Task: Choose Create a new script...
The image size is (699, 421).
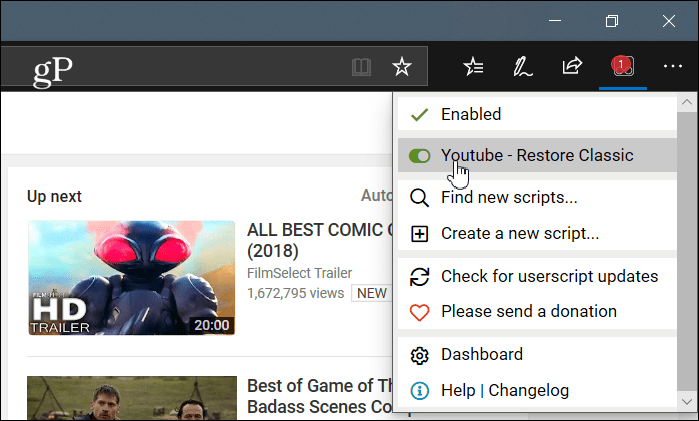Action: click(537, 233)
